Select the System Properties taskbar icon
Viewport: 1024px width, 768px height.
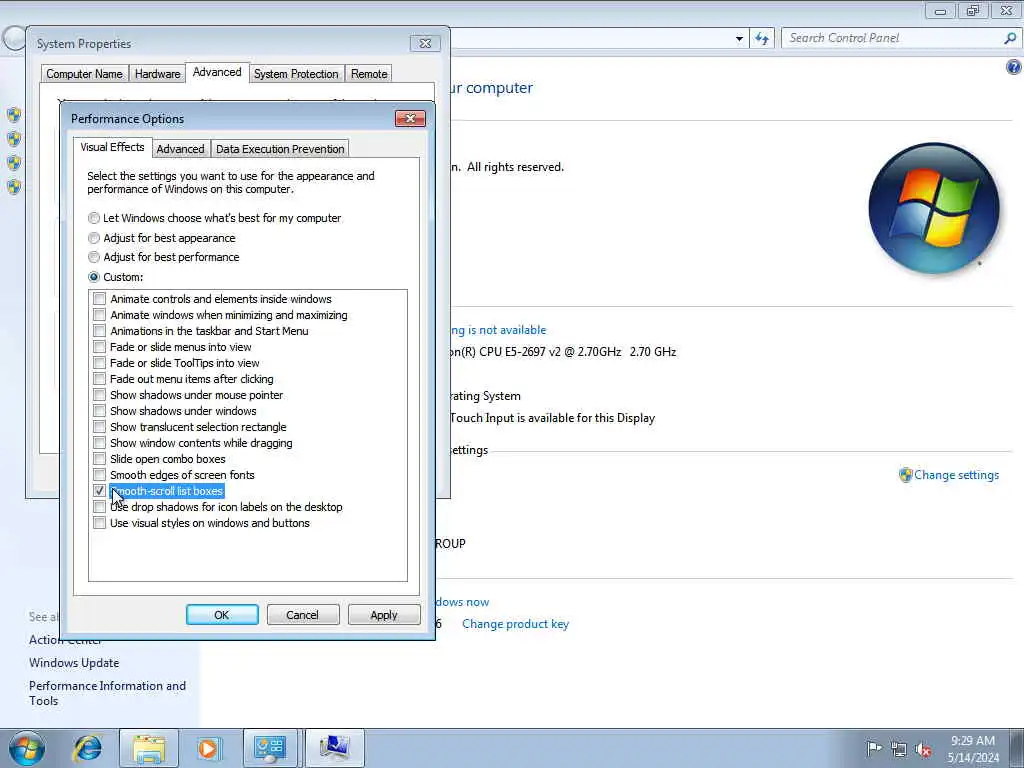(334, 748)
